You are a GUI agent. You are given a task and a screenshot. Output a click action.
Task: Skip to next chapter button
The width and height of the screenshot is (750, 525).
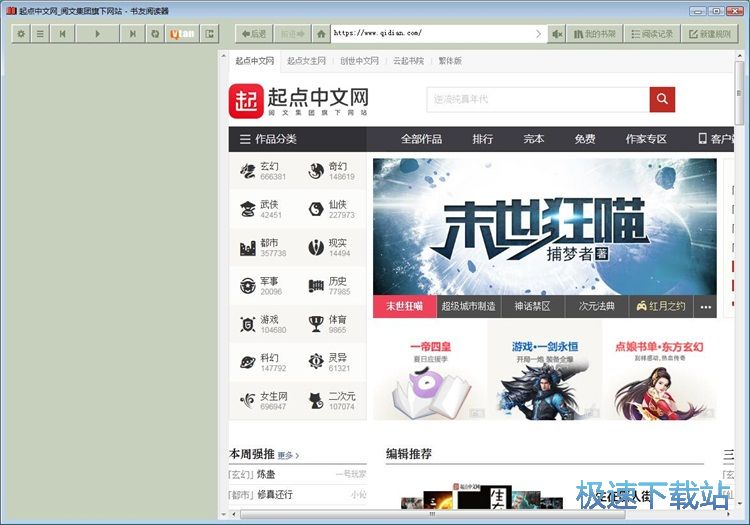click(x=132, y=33)
